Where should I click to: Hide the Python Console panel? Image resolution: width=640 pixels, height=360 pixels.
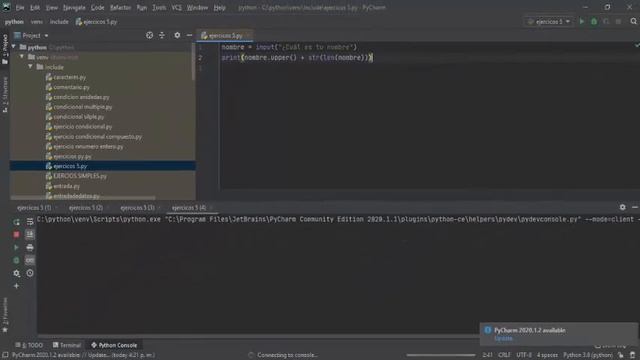[635, 207]
